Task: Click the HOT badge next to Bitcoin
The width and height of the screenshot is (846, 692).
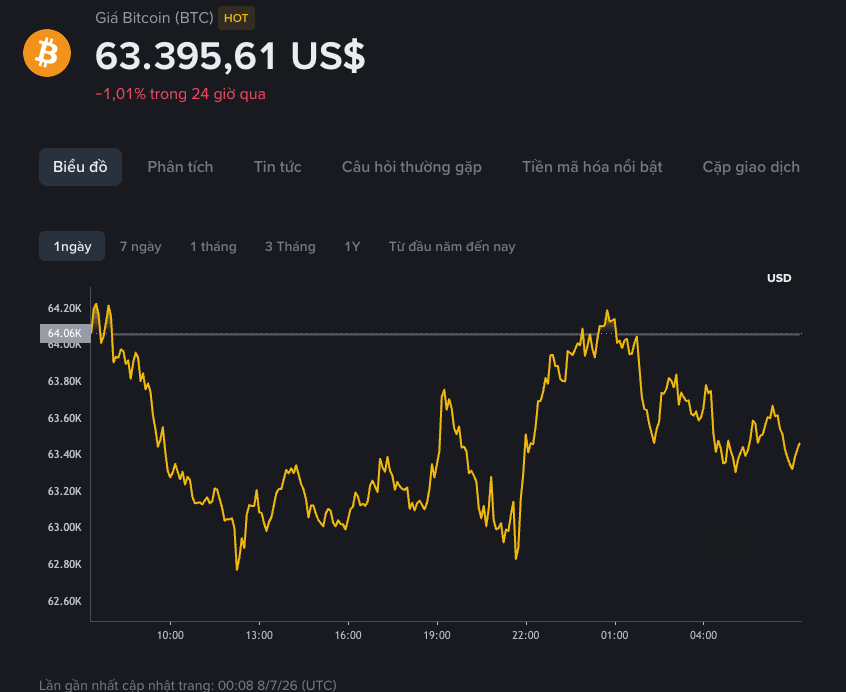Action: coord(236,18)
